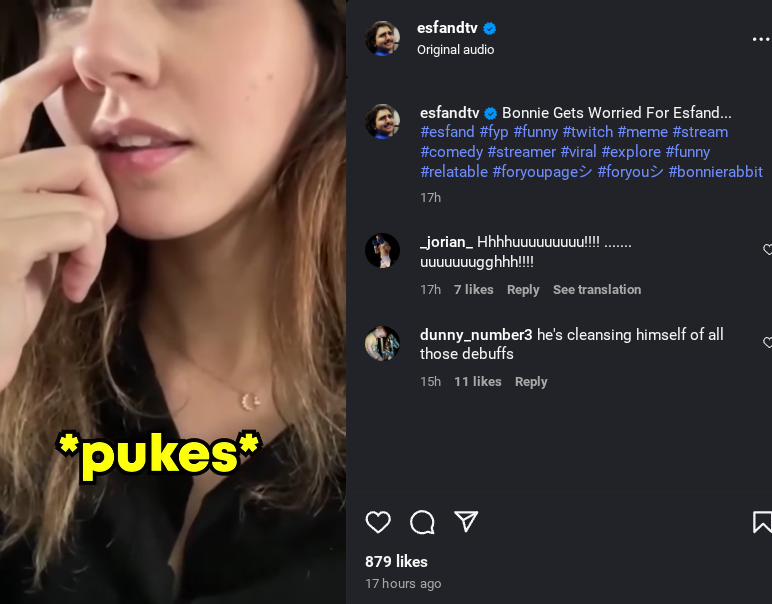This screenshot has width=772, height=604.
Task: Click the esfandtv username in header
Action: tap(447, 28)
